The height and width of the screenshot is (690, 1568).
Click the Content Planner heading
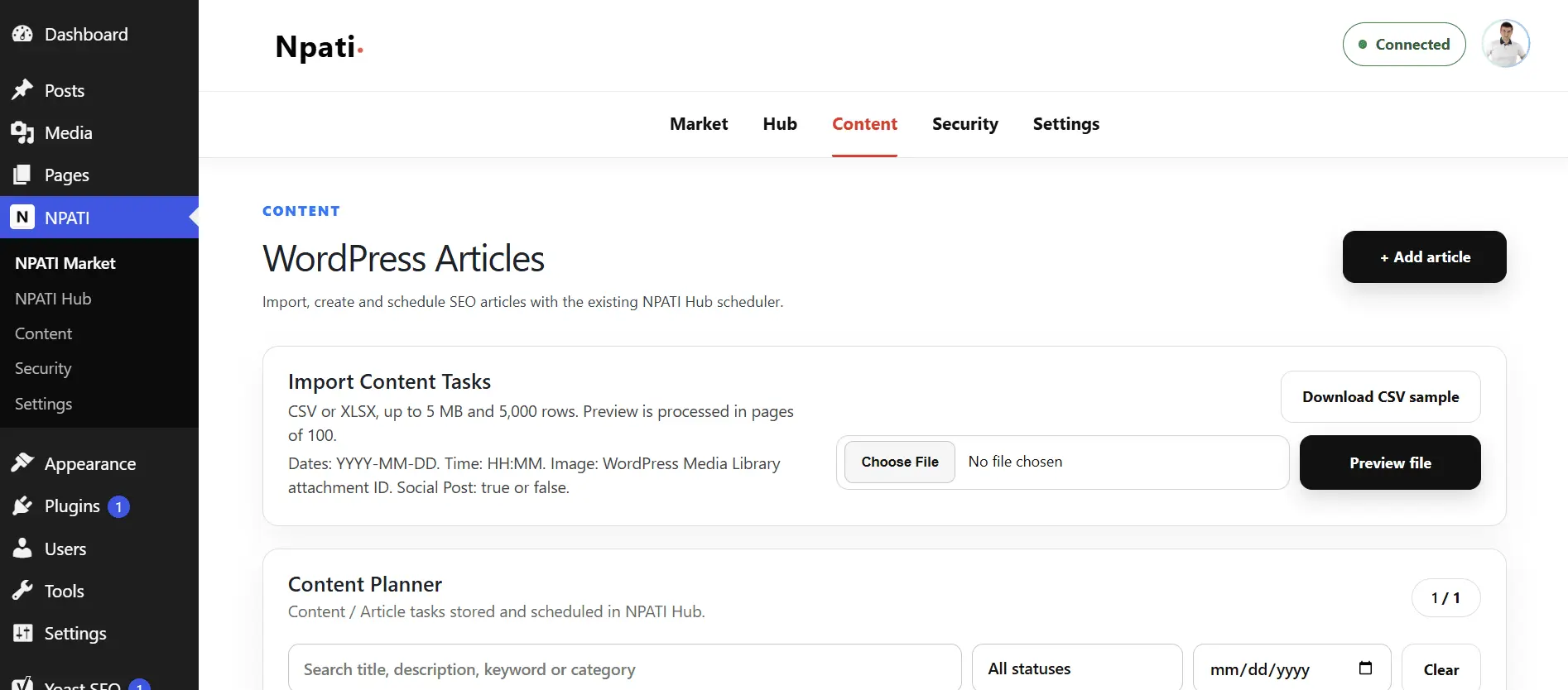tap(365, 584)
